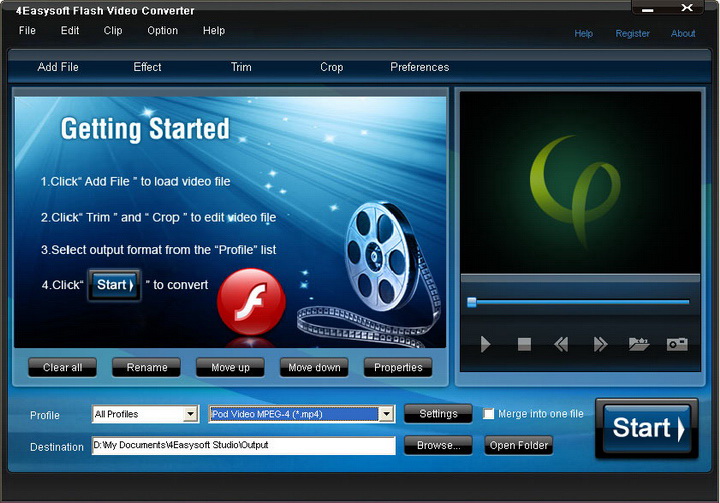Click the red Flash logo icon
The width and height of the screenshot is (720, 503).
click(x=251, y=302)
